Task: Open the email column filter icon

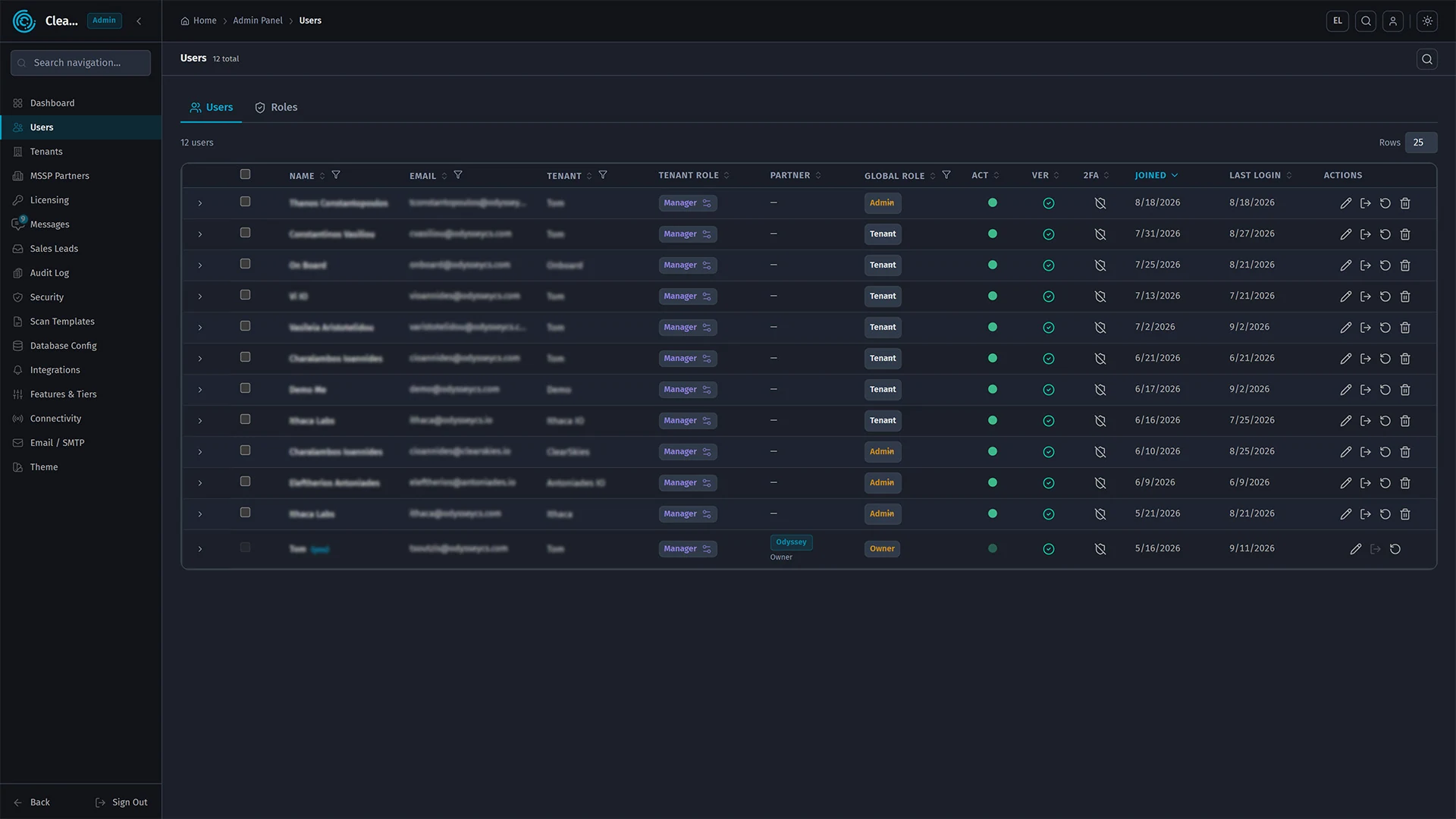Action: coord(458,175)
